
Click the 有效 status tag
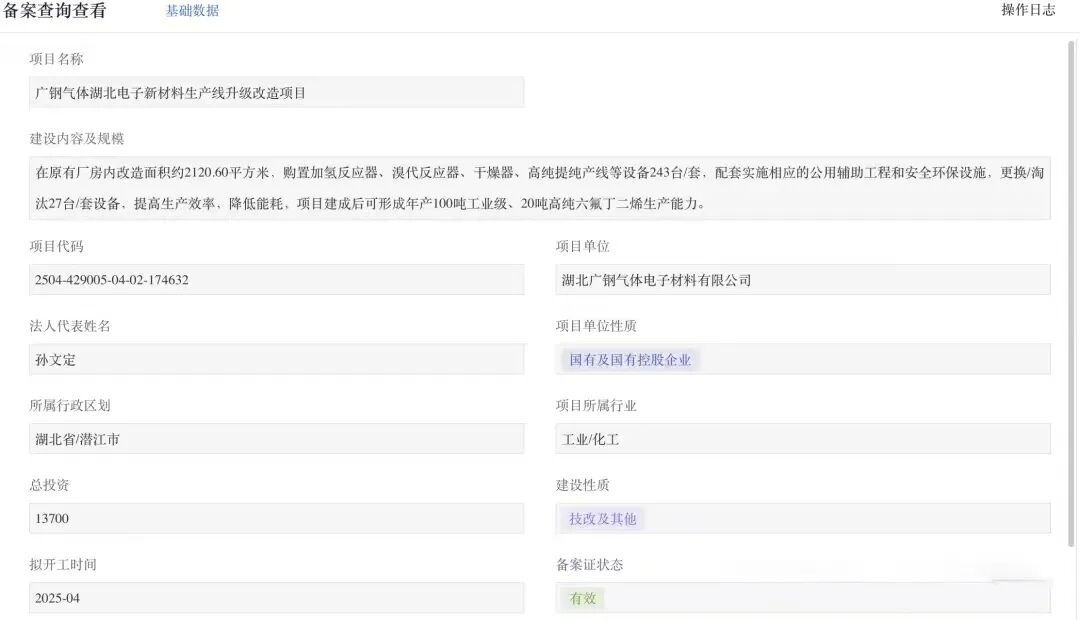tap(583, 599)
